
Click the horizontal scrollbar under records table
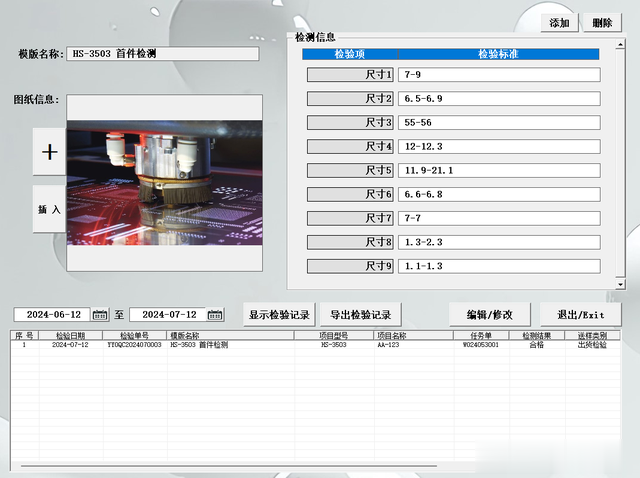(229, 465)
